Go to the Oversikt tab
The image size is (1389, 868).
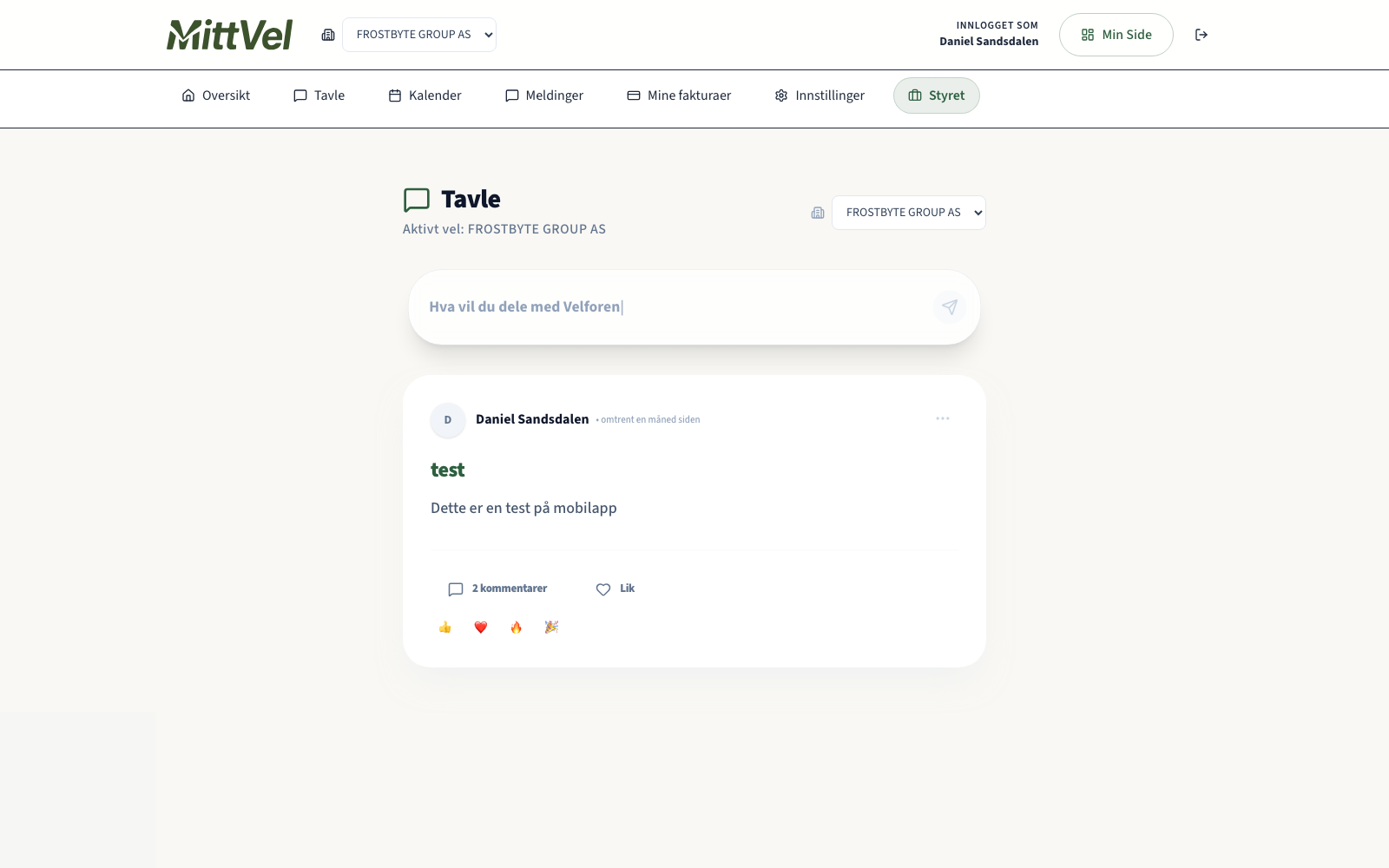pyautogui.click(x=216, y=95)
